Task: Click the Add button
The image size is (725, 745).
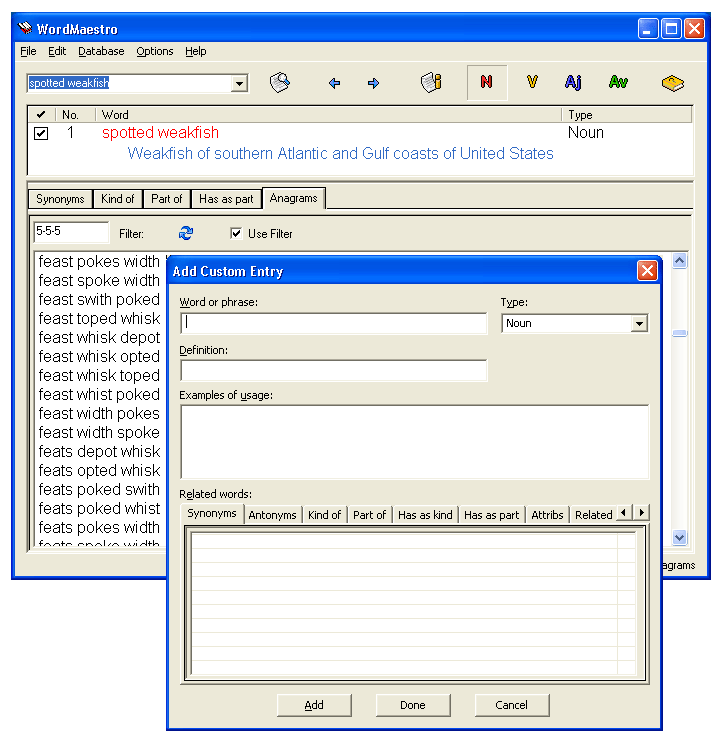Action: (314, 705)
